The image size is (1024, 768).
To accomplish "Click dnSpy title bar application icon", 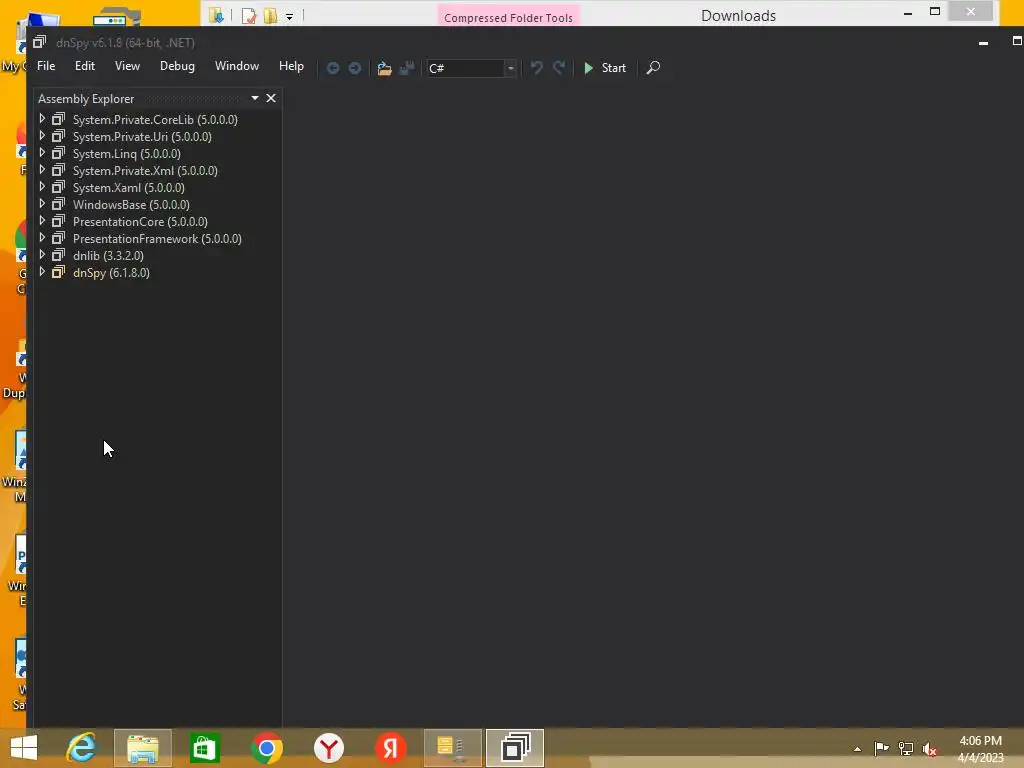I will pos(40,42).
